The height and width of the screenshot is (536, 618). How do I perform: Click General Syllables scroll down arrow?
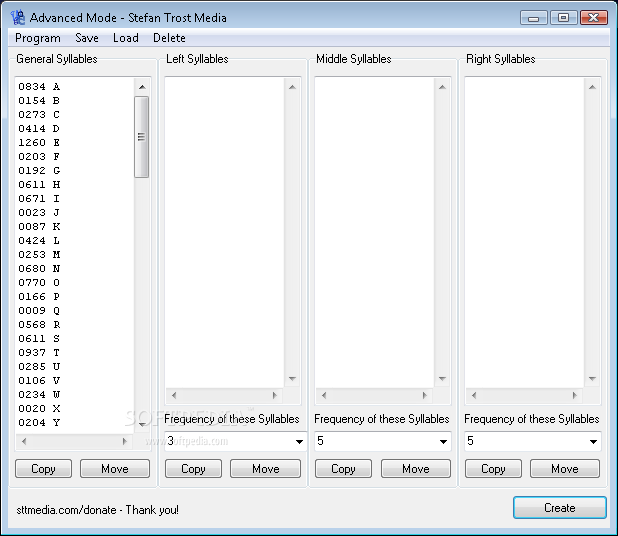pyautogui.click(x=142, y=424)
